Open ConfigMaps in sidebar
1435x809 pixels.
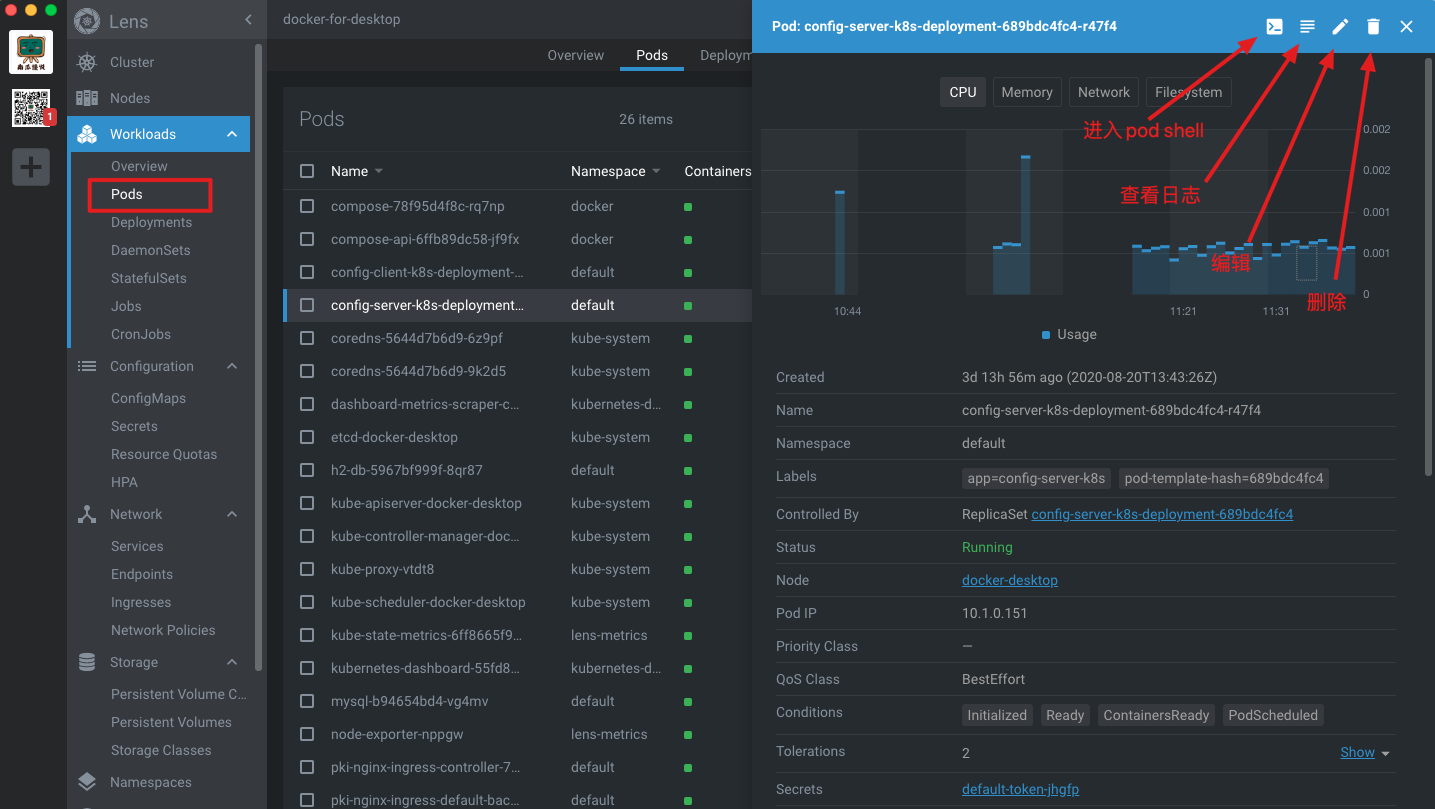[x=148, y=398]
